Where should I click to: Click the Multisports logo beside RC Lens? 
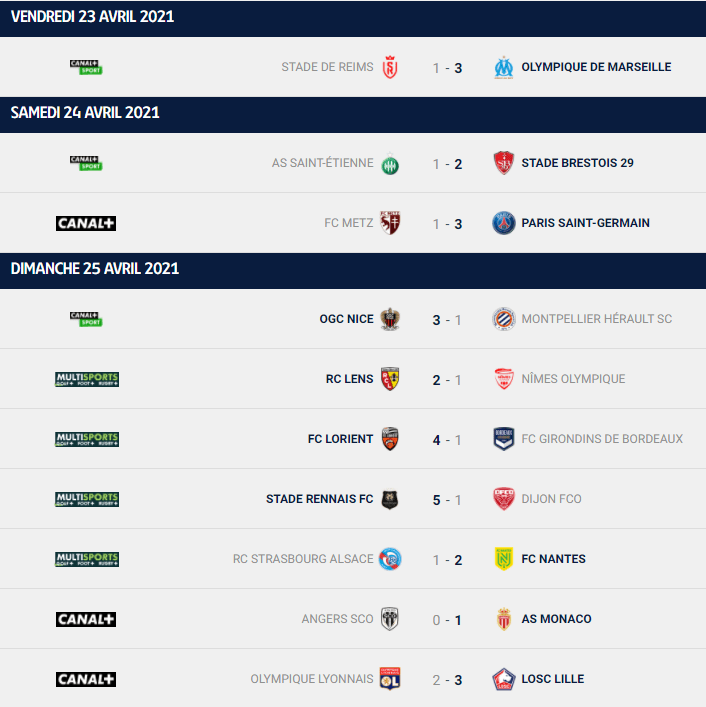[86, 379]
